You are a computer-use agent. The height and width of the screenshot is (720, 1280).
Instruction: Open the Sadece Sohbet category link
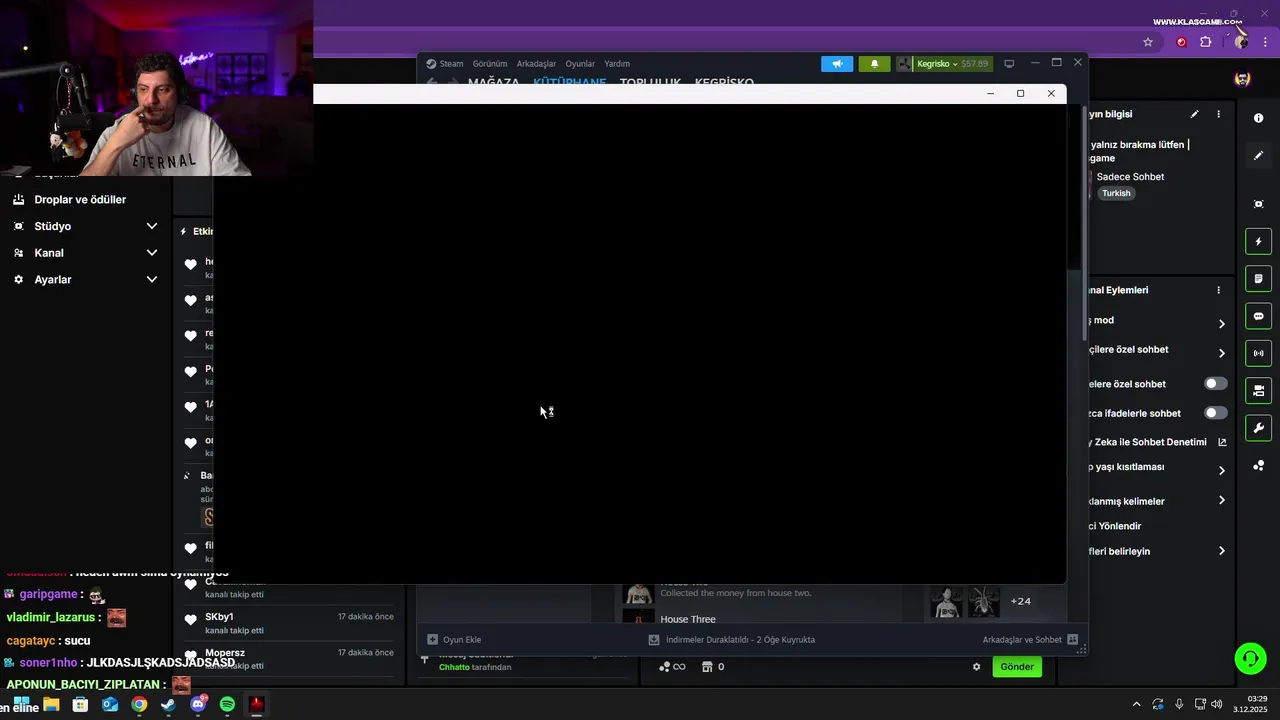coord(1130,177)
